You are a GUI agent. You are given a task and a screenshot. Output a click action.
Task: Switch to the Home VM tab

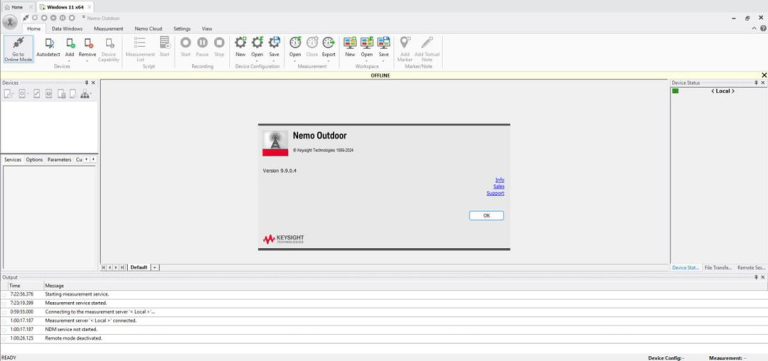click(x=17, y=7)
